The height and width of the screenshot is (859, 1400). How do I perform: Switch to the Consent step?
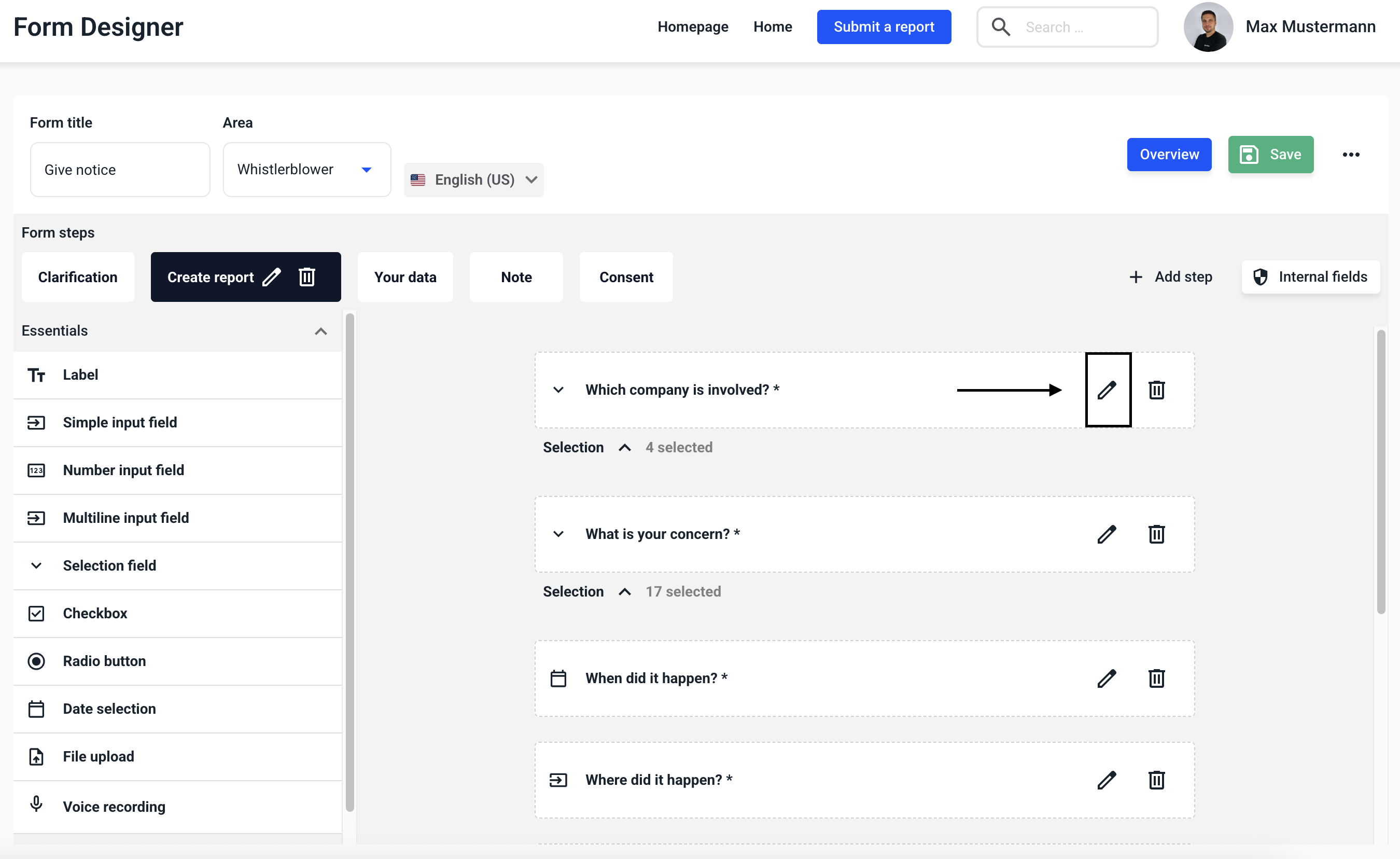coord(626,277)
